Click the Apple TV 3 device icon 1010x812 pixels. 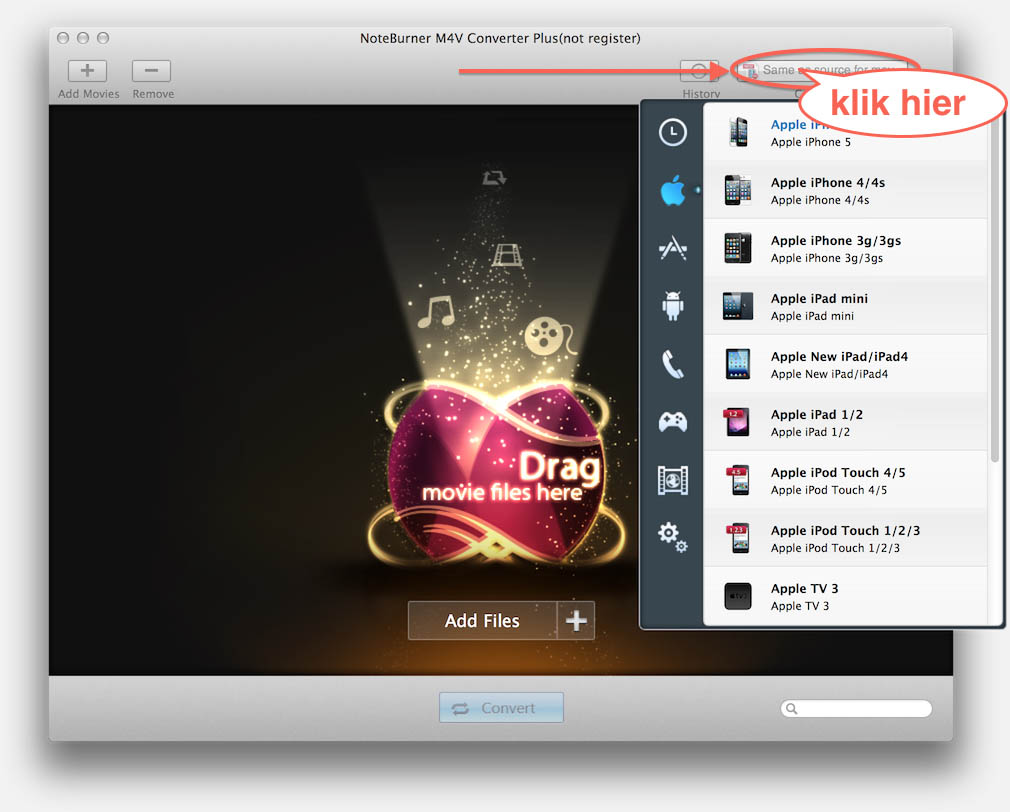[x=738, y=596]
